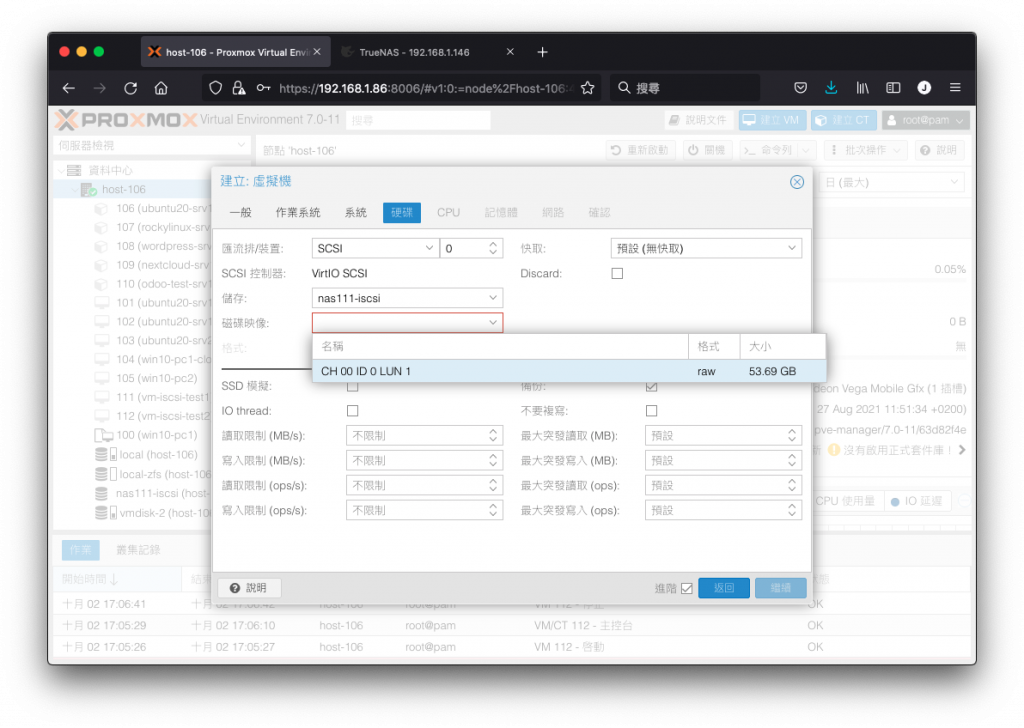Click the 說明文件 documentation button

tap(697, 120)
